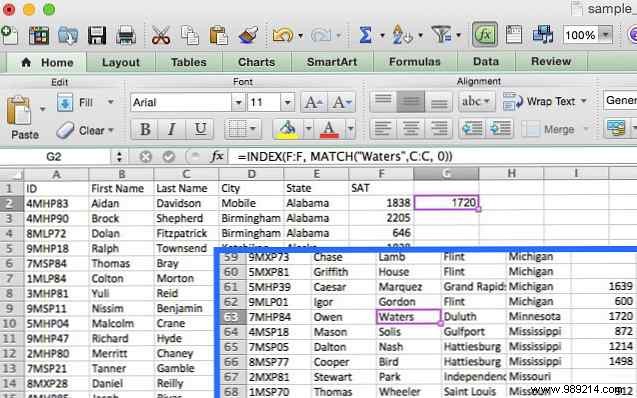Cut selection with the scissors icon
The image size is (637, 398).
coord(161,35)
